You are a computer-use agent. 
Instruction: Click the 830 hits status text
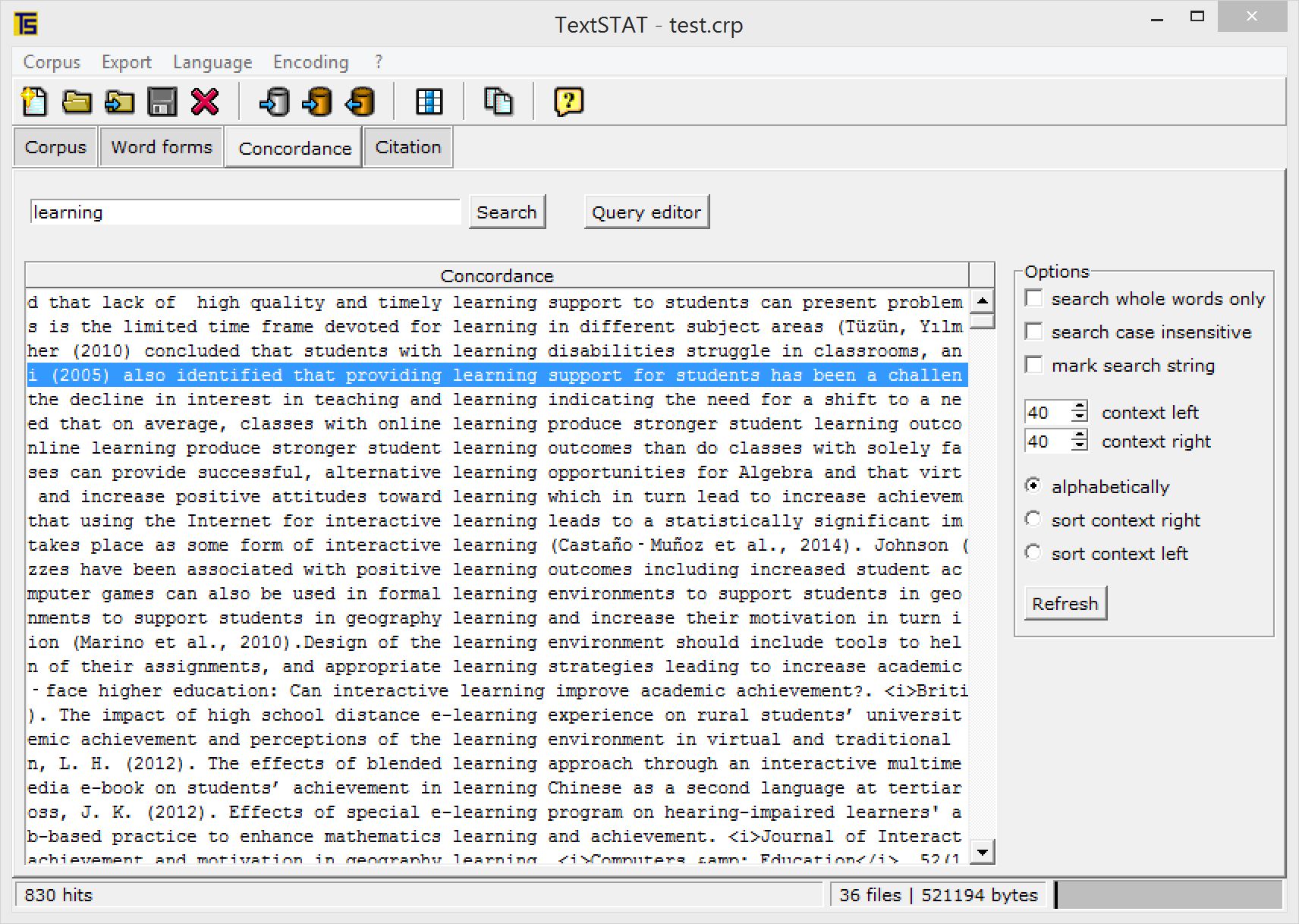coord(58,895)
